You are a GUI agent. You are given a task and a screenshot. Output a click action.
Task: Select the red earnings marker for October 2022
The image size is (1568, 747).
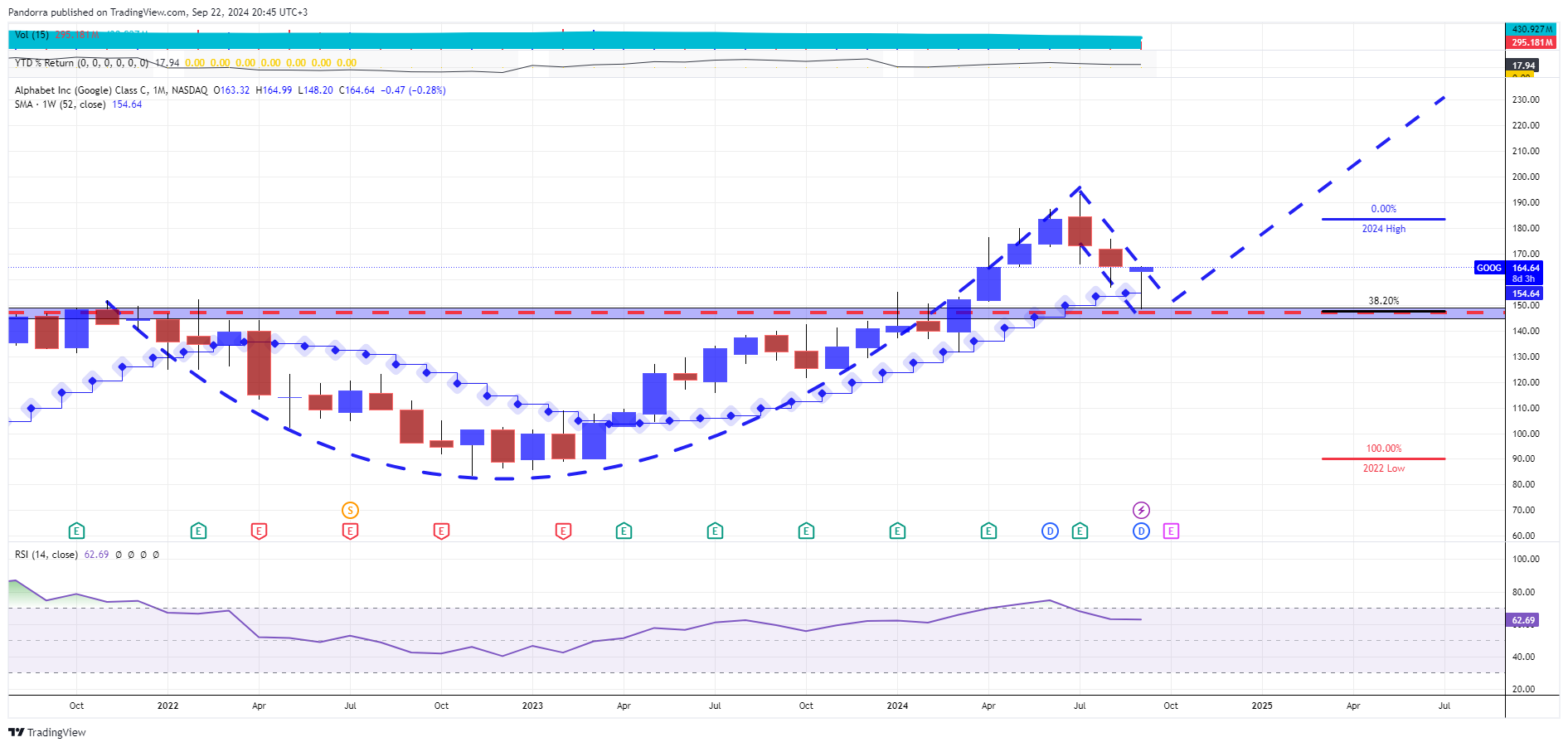[441, 531]
